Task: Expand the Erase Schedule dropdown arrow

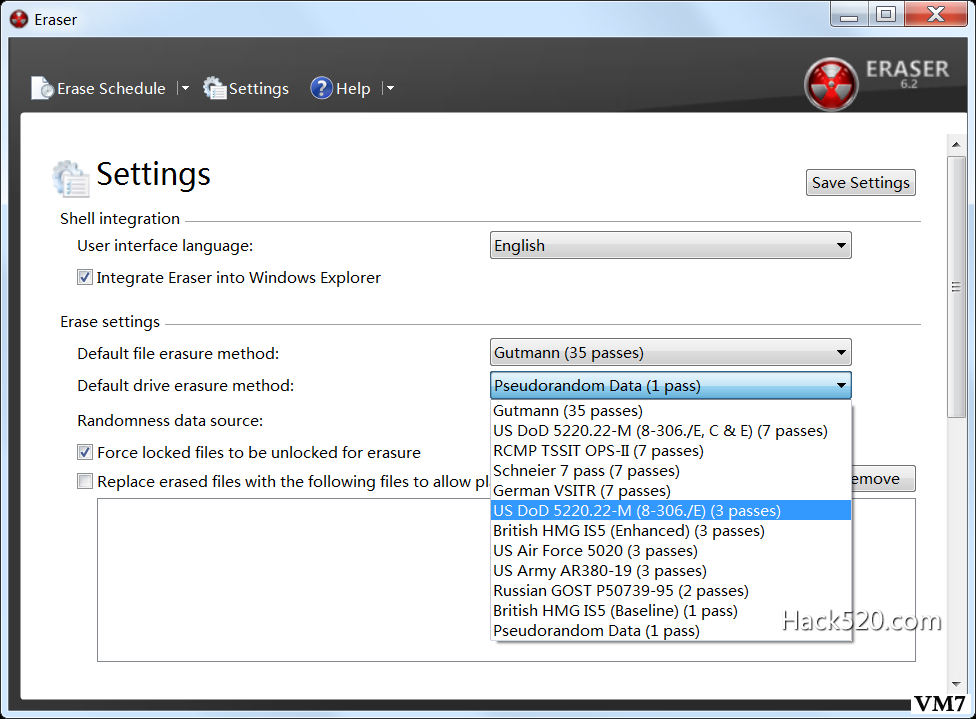Action: [184, 88]
